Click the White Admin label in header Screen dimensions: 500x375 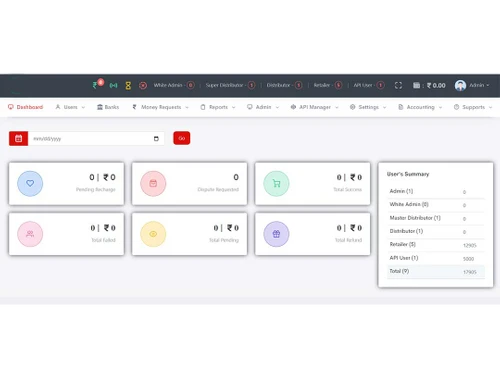pos(168,85)
